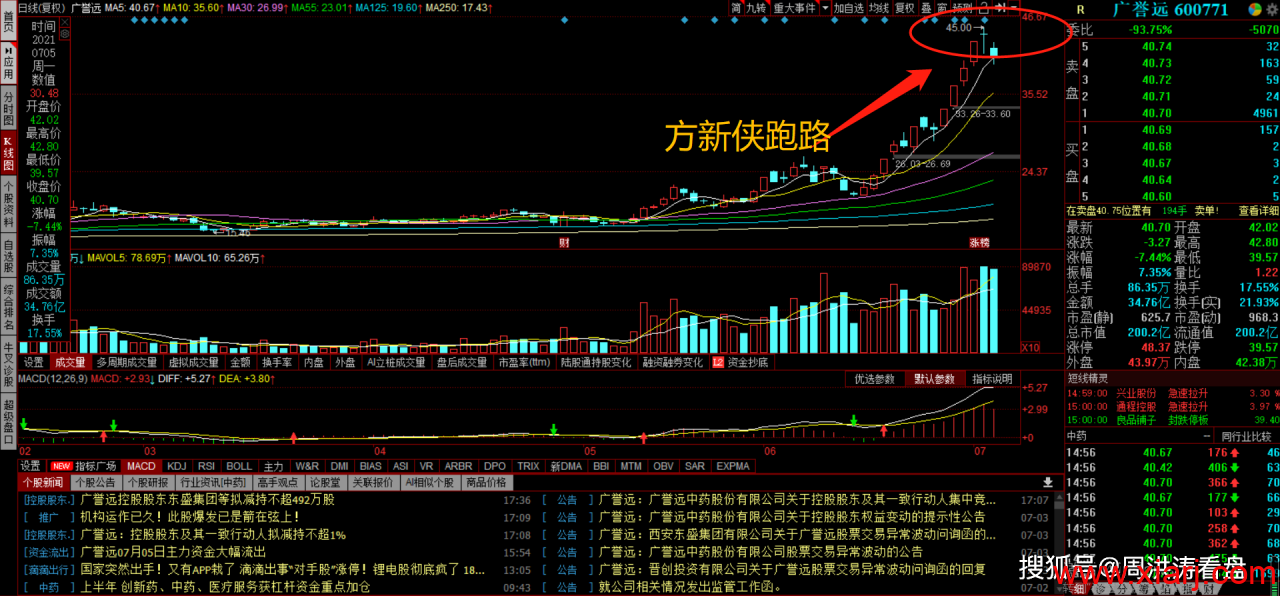This screenshot has height=596, width=1280.
Task: Open 指标说明 for MACD
Action: pyautogui.click(x=992, y=379)
